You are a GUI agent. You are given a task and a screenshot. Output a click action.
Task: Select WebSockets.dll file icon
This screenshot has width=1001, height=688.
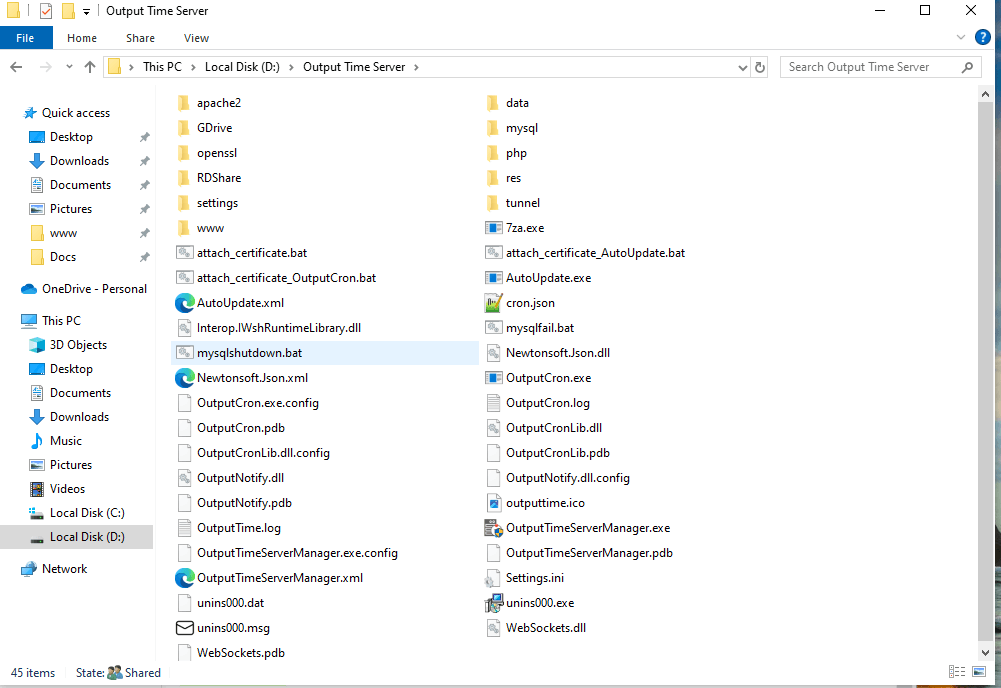(493, 628)
